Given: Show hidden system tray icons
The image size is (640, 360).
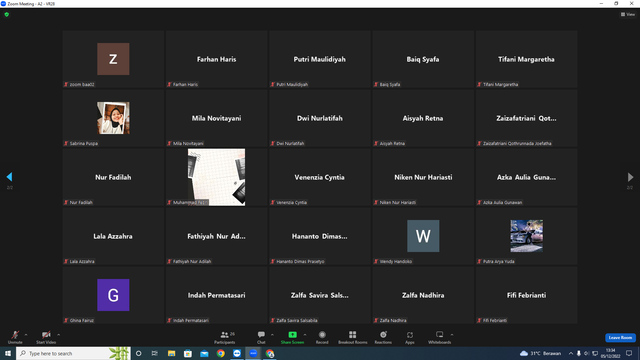Looking at the screenshot, I should click(571, 353).
